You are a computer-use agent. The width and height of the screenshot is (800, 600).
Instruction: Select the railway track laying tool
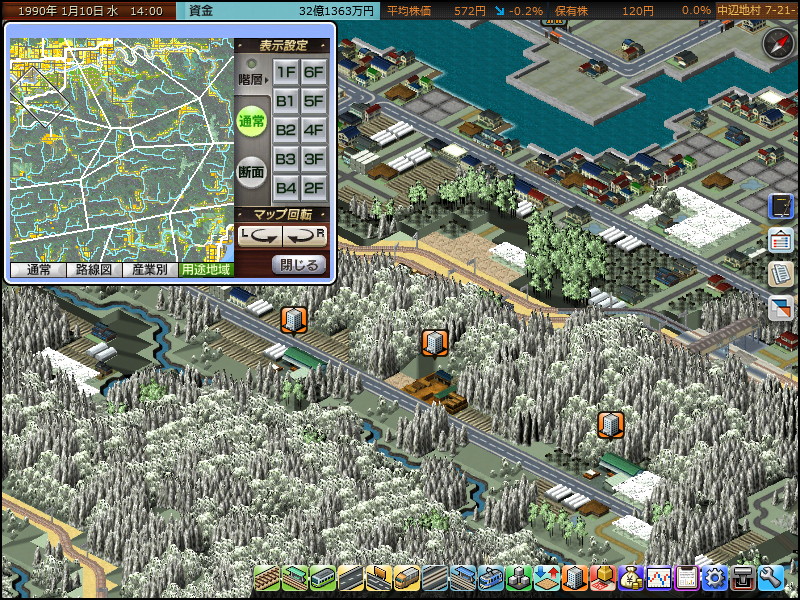tap(266, 578)
